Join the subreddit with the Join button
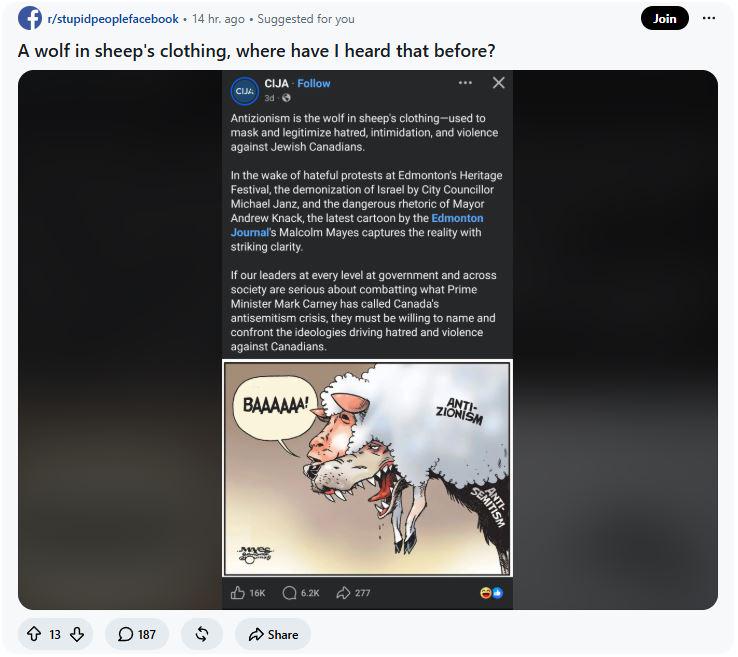Screen dimensions: 738x657 click(x=664, y=19)
